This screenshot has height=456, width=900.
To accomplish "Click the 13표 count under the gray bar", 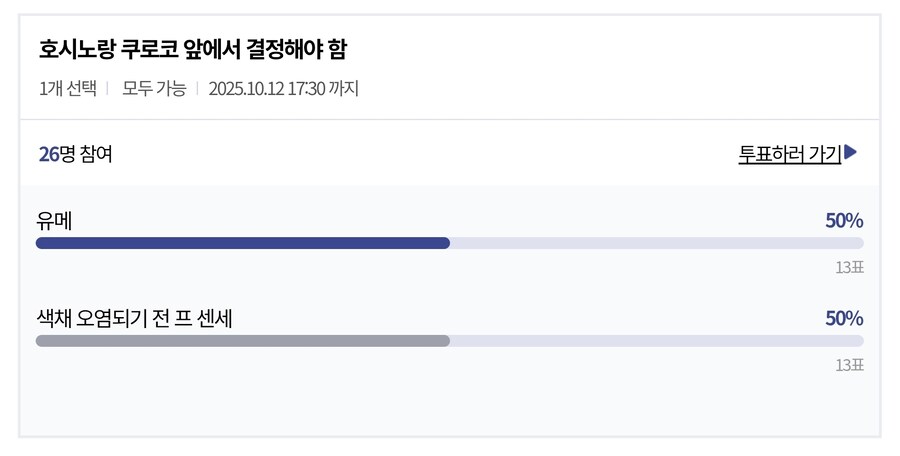I will (849, 365).
